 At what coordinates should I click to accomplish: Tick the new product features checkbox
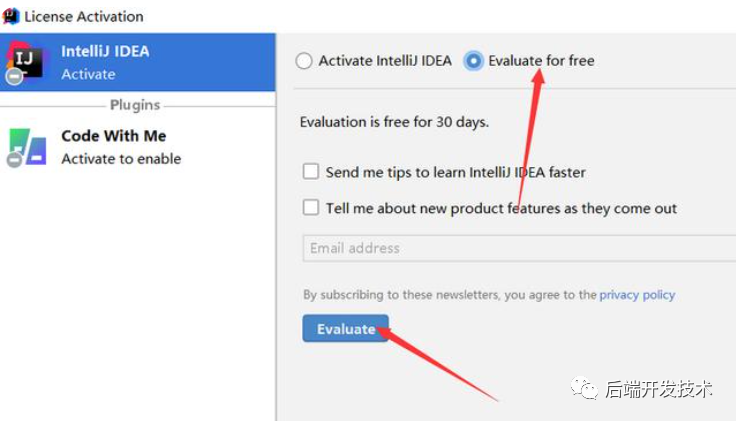coord(311,208)
